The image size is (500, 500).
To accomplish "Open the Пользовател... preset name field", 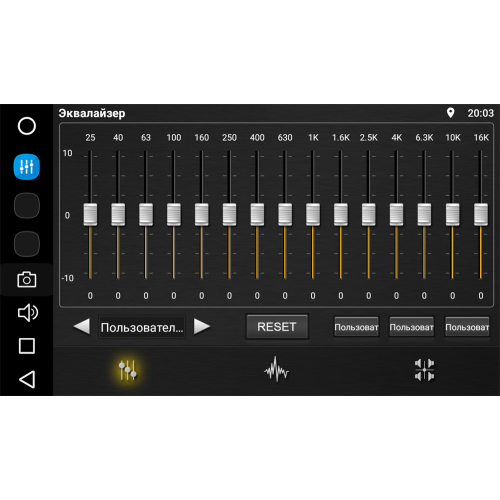I will pos(142,327).
